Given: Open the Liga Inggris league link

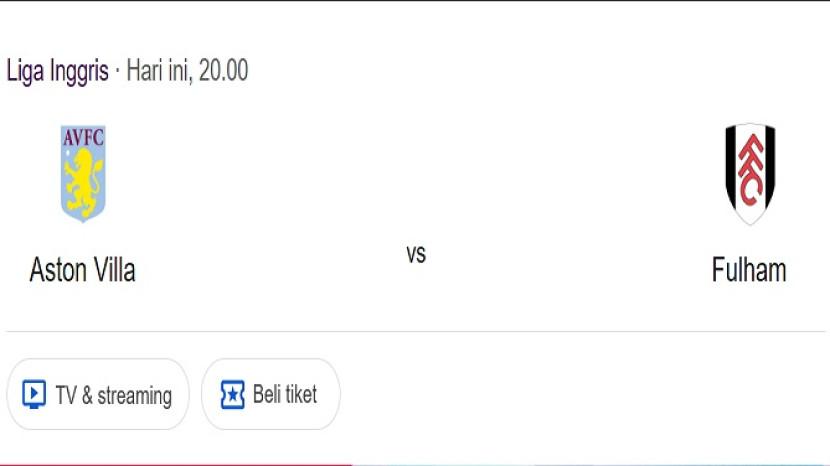Looking at the screenshot, I should point(57,72).
